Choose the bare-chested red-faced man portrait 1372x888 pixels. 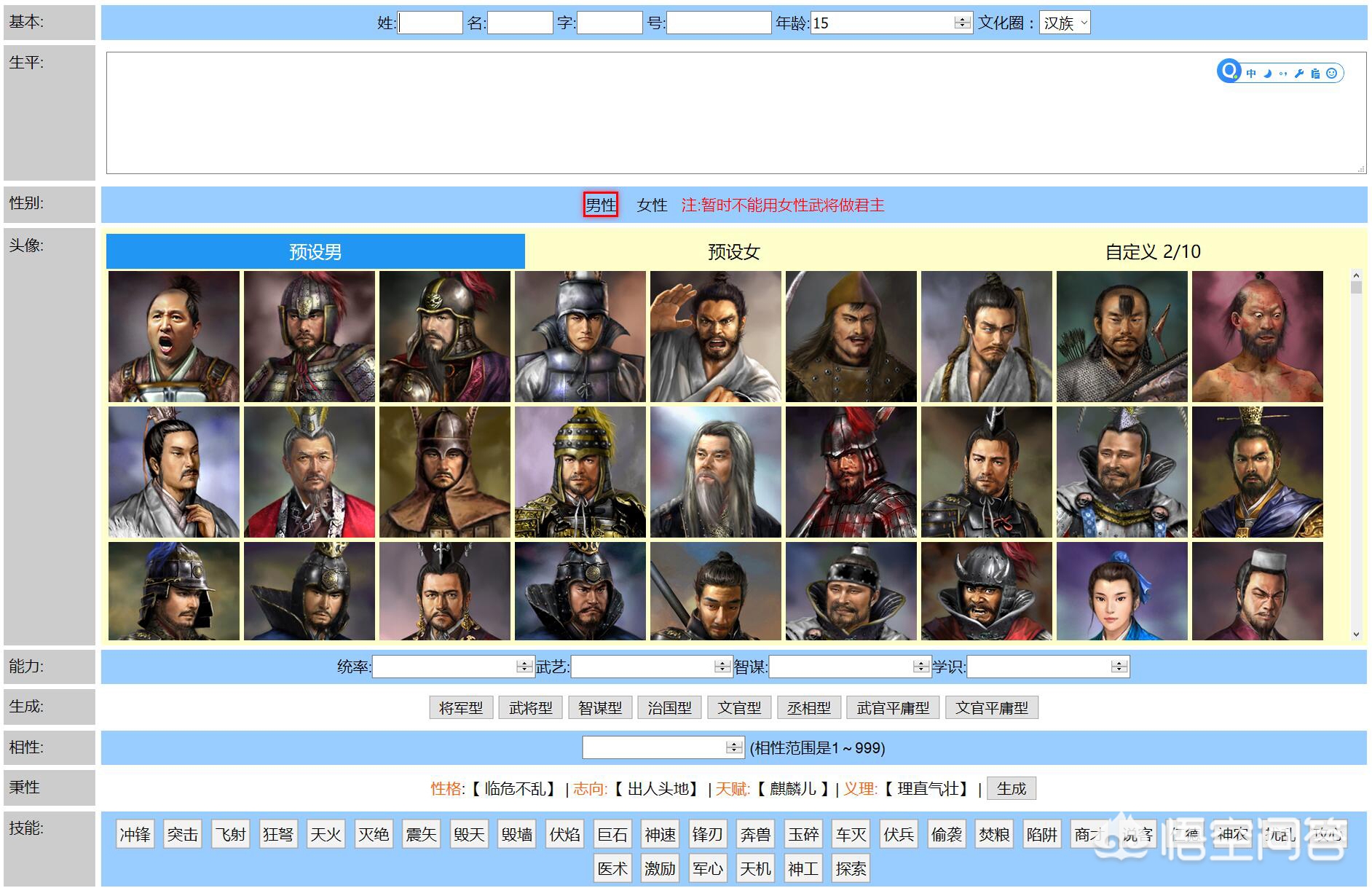pyautogui.click(x=1258, y=337)
